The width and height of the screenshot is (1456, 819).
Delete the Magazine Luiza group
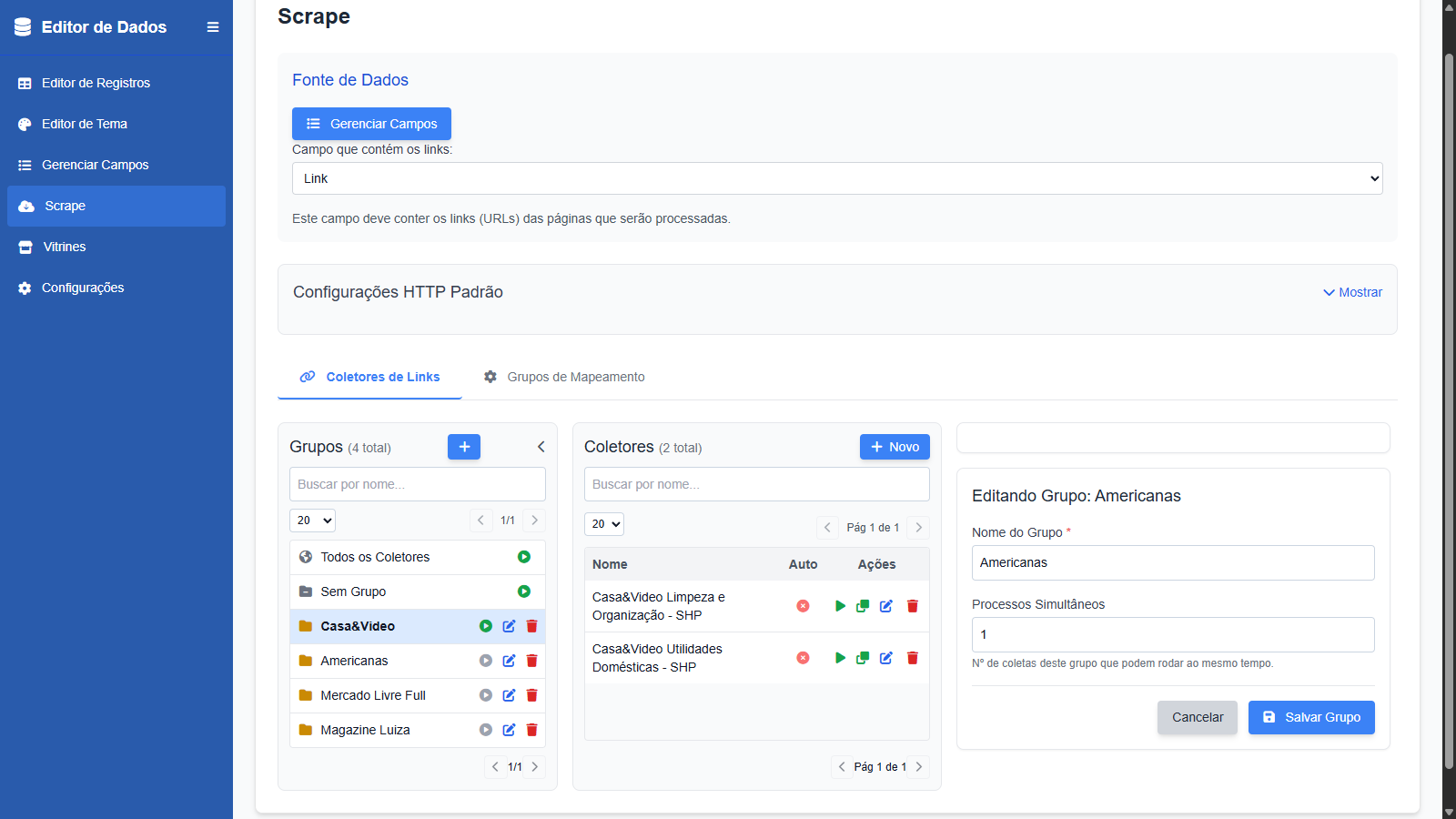tap(532, 730)
